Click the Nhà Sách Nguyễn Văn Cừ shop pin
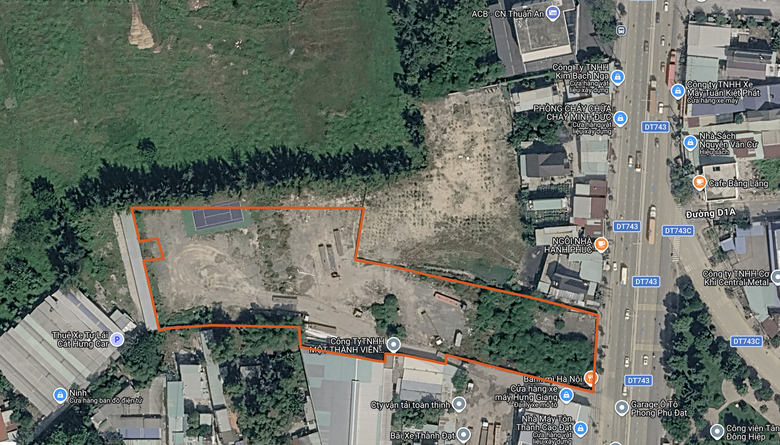This screenshot has width=780, height=445. coord(690,143)
